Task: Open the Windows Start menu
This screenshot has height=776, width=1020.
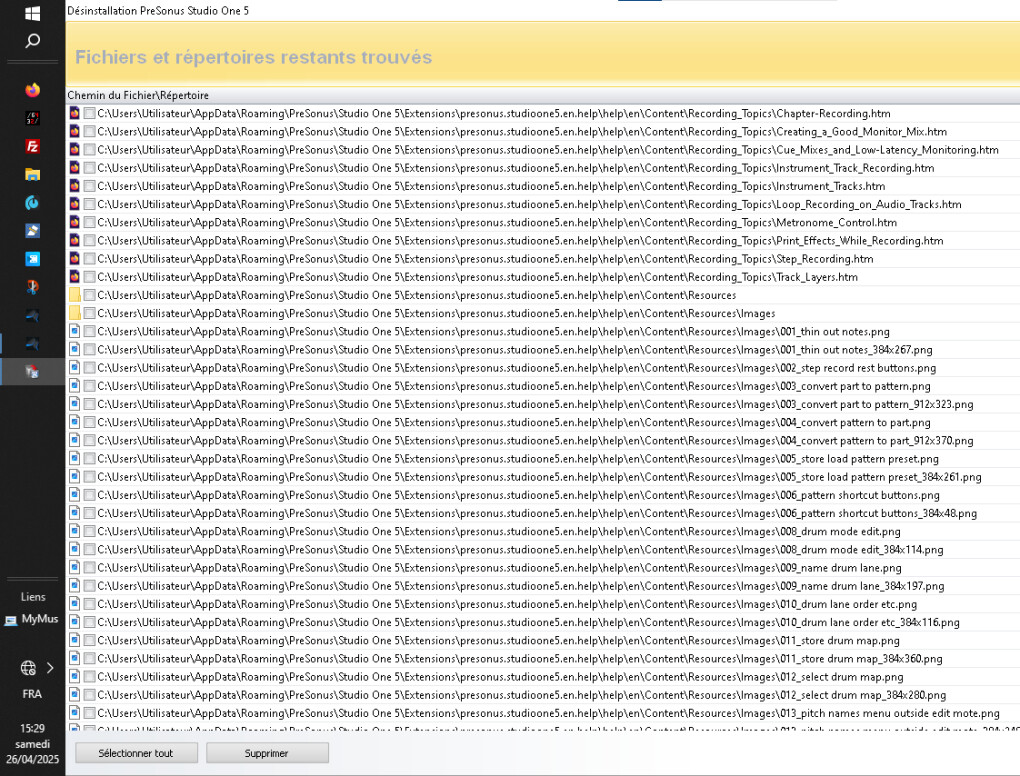Action: point(32,13)
